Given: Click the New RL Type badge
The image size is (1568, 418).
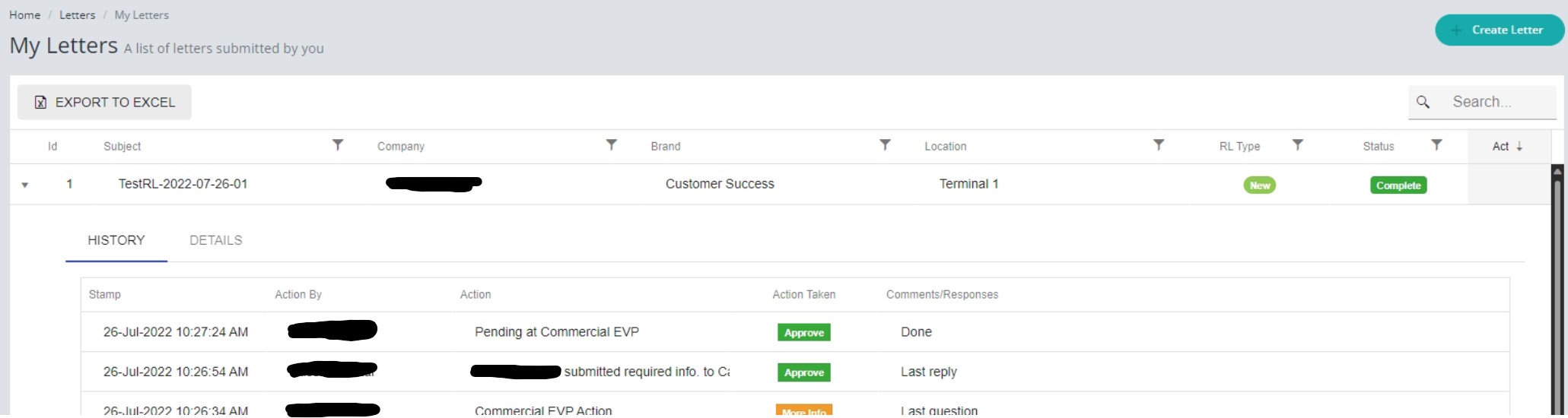Looking at the screenshot, I should (1259, 185).
